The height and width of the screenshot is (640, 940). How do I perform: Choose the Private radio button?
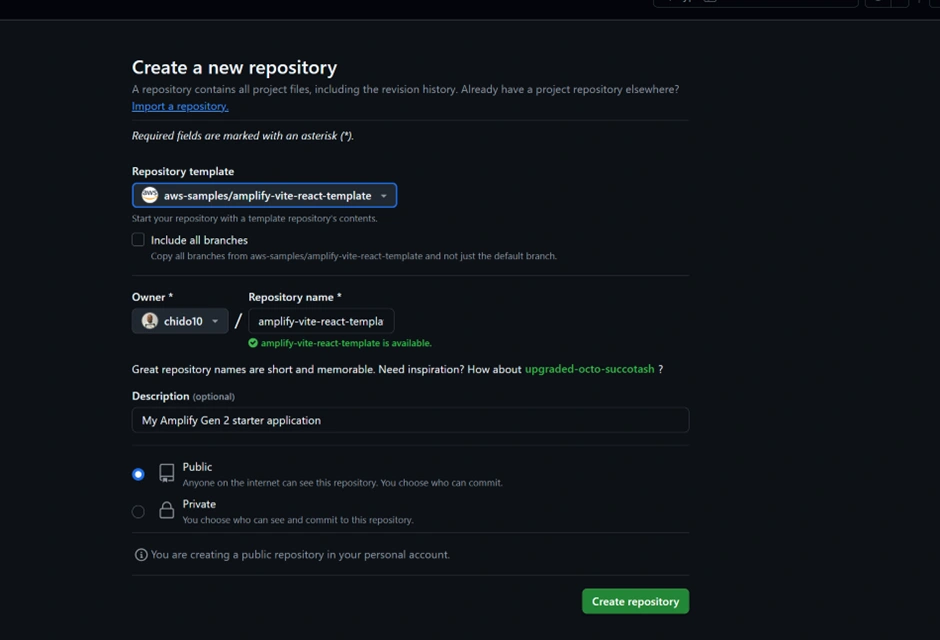click(138, 512)
